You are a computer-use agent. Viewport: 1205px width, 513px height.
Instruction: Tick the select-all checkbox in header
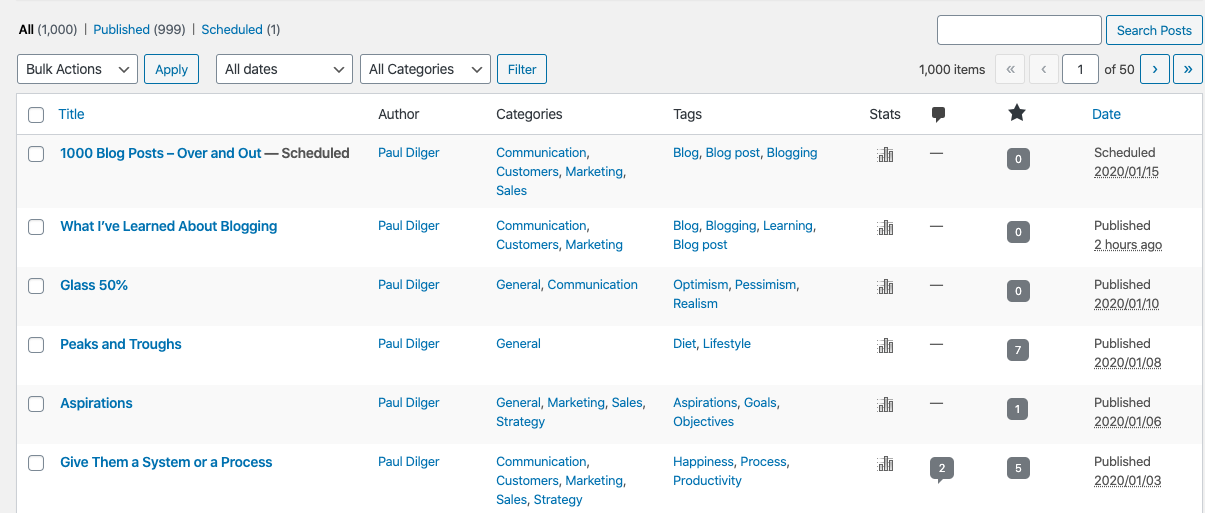[36, 115]
